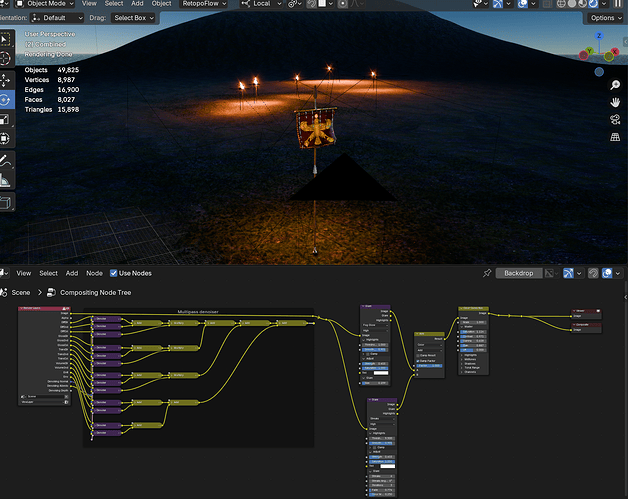Click the Multipass denoiser frame label
Image resolution: width=628 pixels, height=499 pixels.
pos(198,312)
